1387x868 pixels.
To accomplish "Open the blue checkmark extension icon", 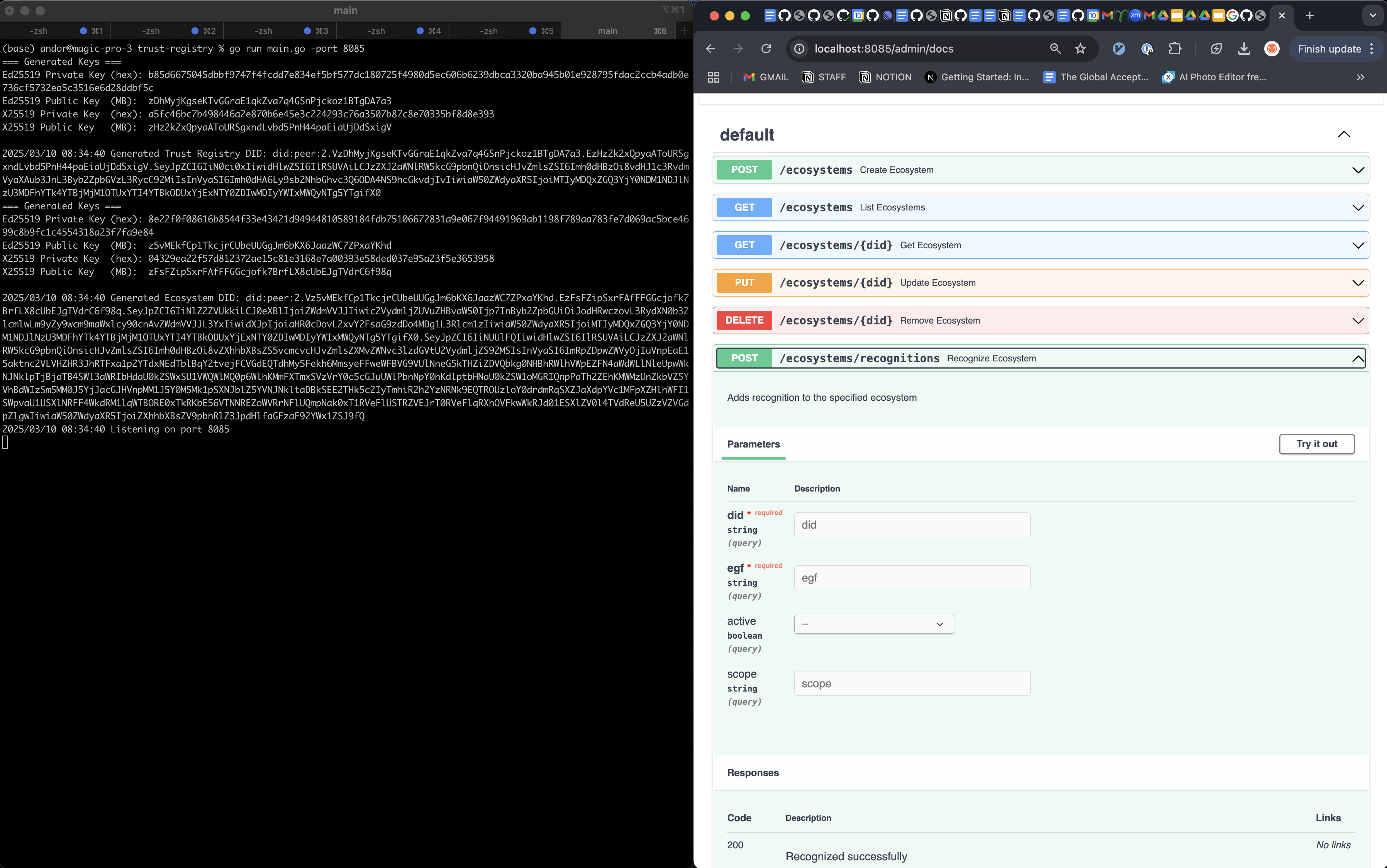I will (x=1119, y=49).
